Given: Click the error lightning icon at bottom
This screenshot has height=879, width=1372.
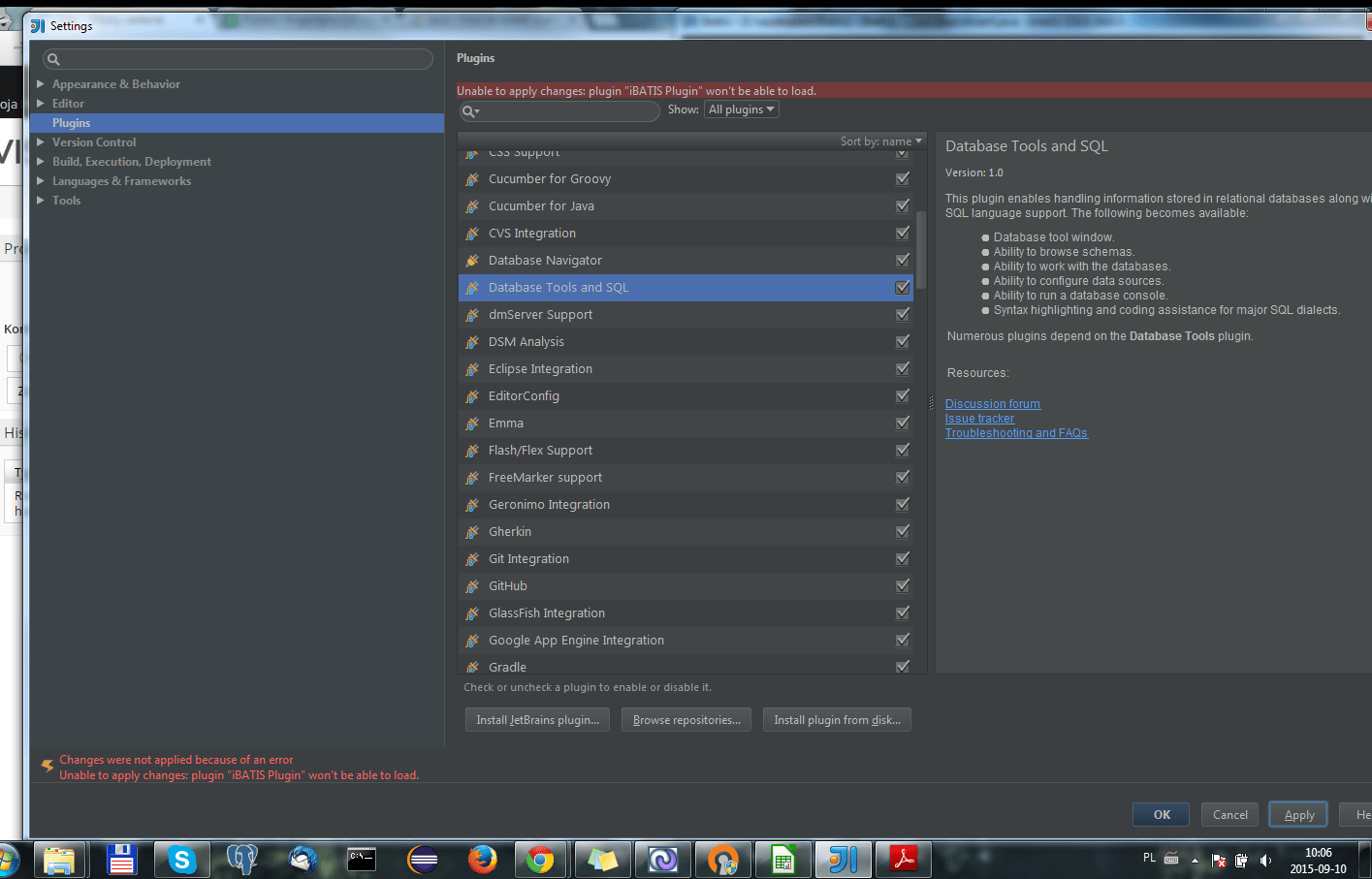Looking at the screenshot, I should coord(48,766).
